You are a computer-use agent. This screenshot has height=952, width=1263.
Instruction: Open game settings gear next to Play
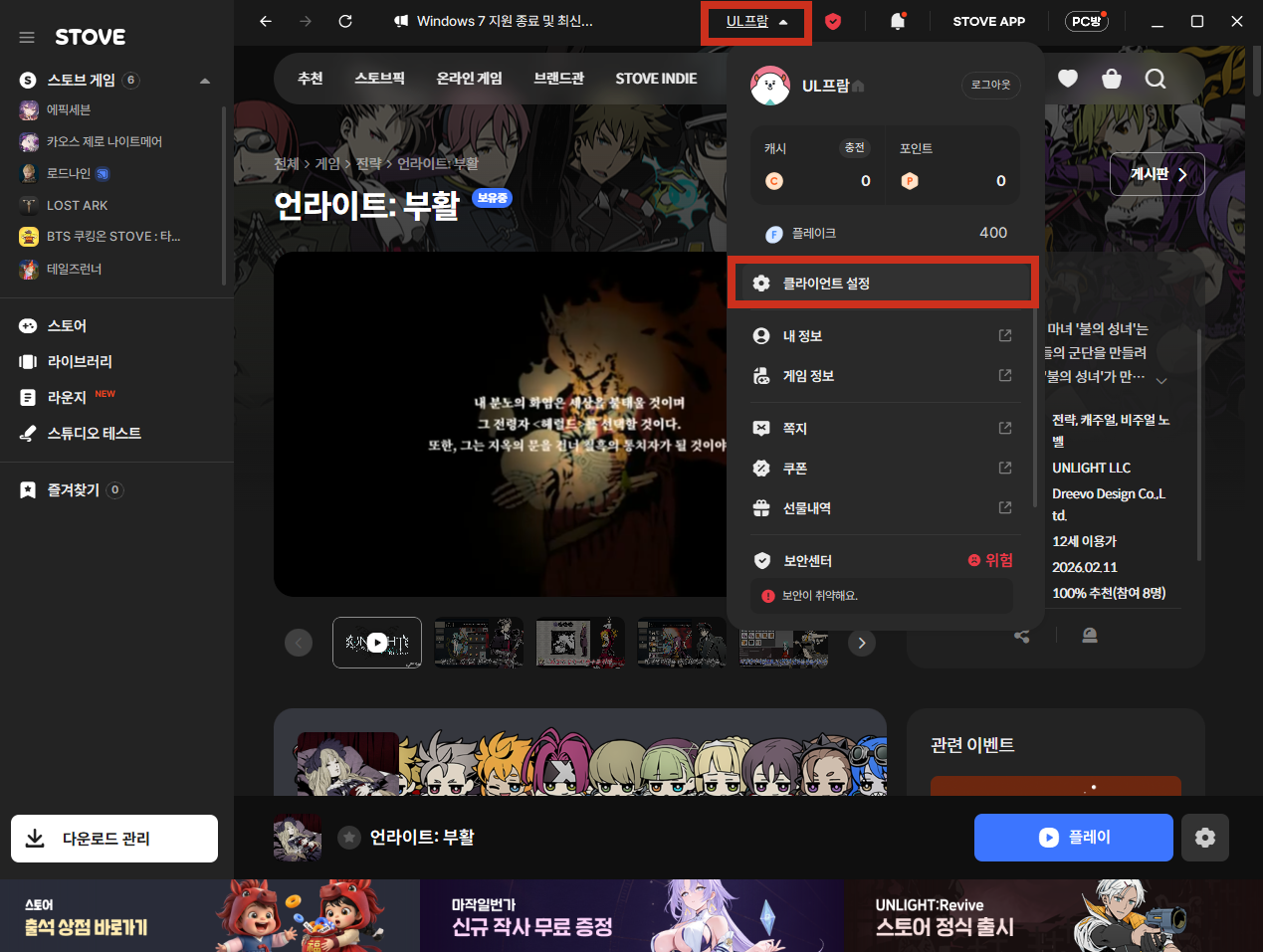tap(1204, 838)
